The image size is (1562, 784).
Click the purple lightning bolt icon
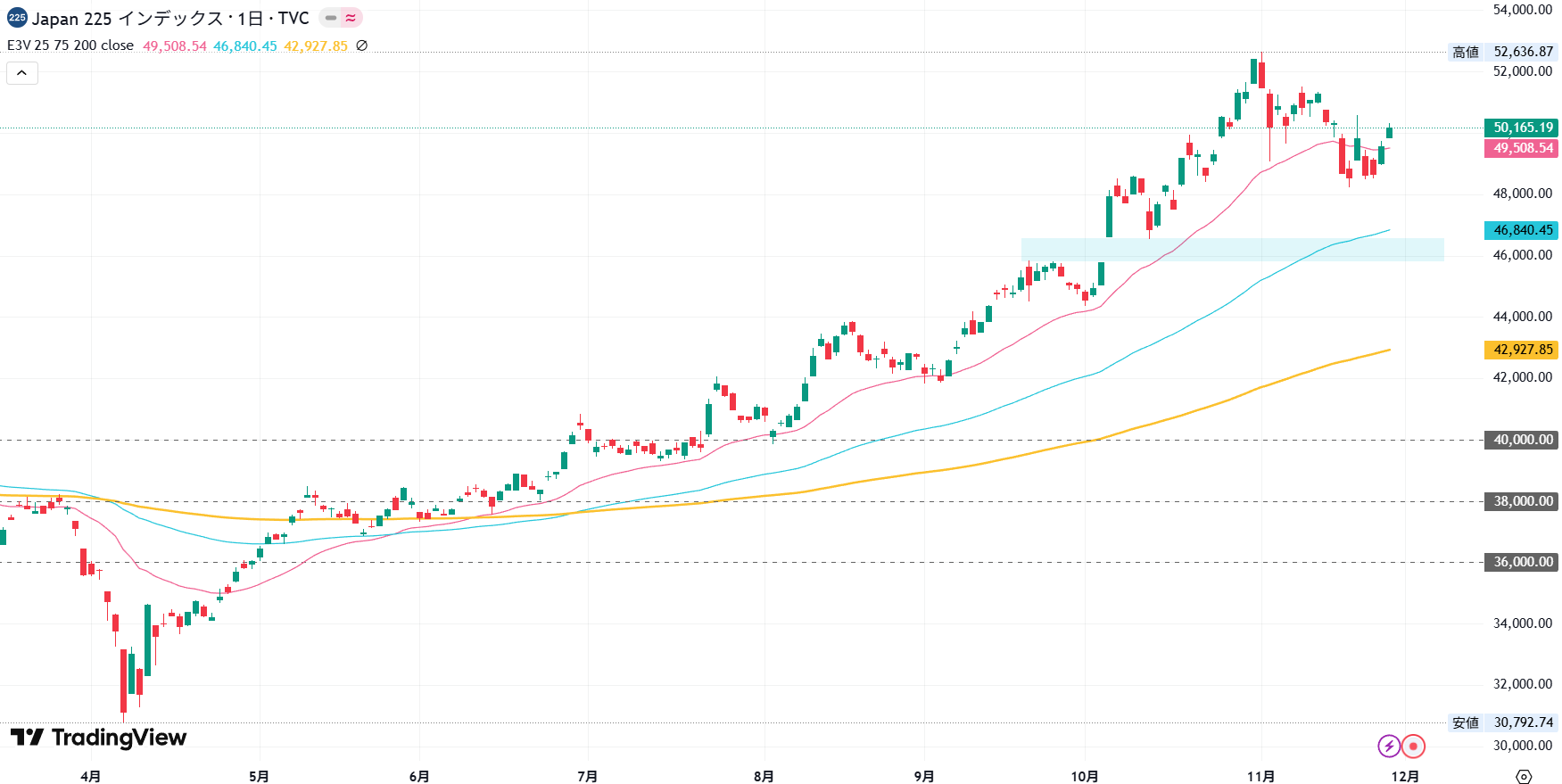click(1388, 746)
